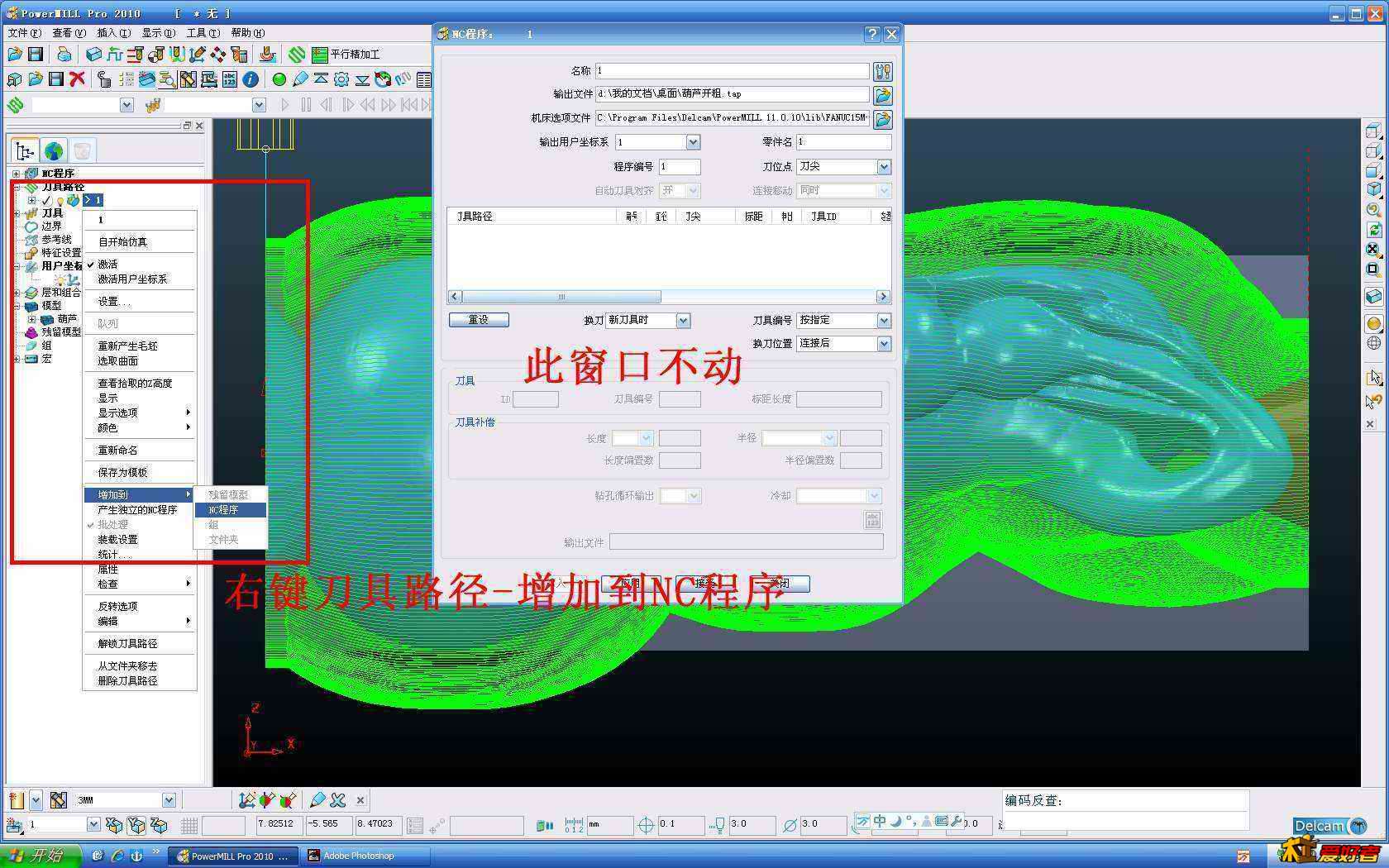Click the wireframe globe icon in the view toolbar
The image size is (1389, 868).
click(x=1373, y=343)
